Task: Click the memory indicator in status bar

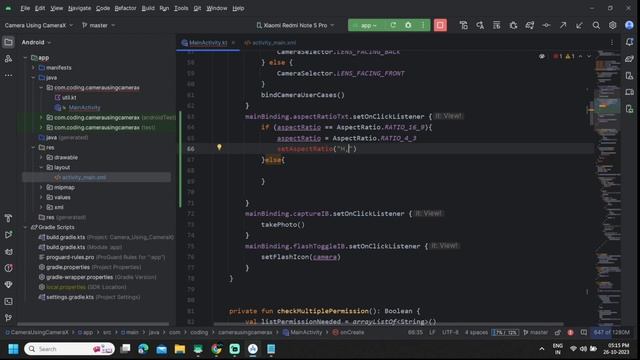Action: 611,332
